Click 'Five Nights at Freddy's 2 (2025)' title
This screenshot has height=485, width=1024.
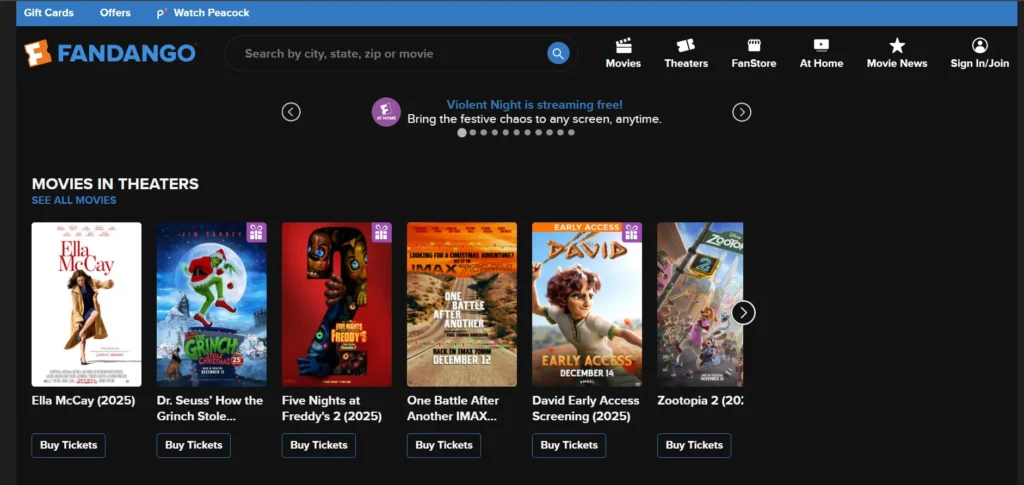pos(332,409)
